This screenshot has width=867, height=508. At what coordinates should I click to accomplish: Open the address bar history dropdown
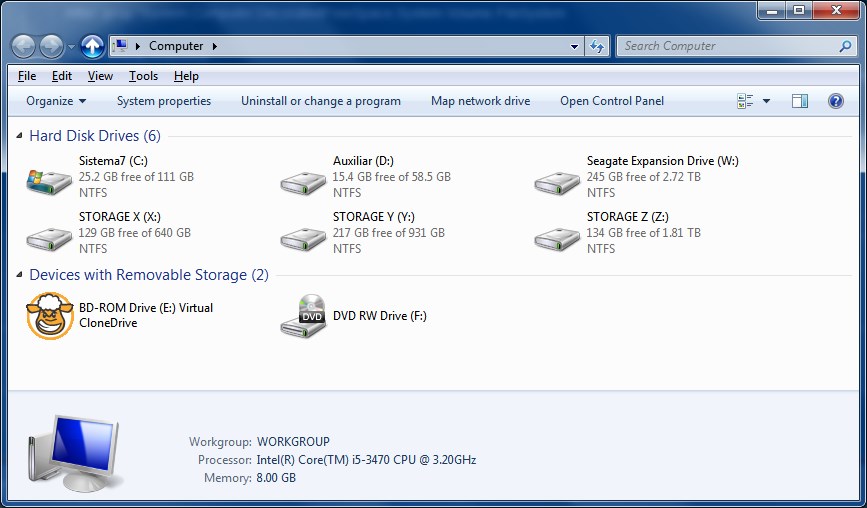(x=574, y=46)
